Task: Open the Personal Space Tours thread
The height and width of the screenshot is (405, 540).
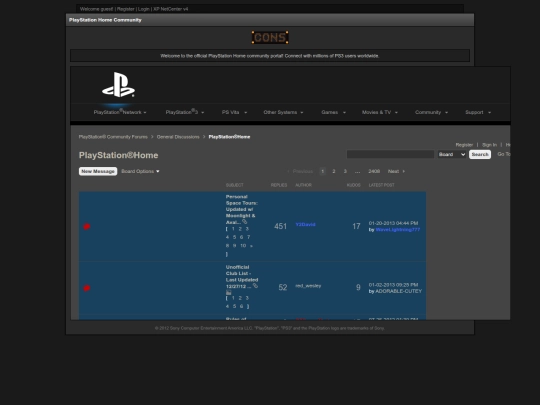Action: point(241,209)
